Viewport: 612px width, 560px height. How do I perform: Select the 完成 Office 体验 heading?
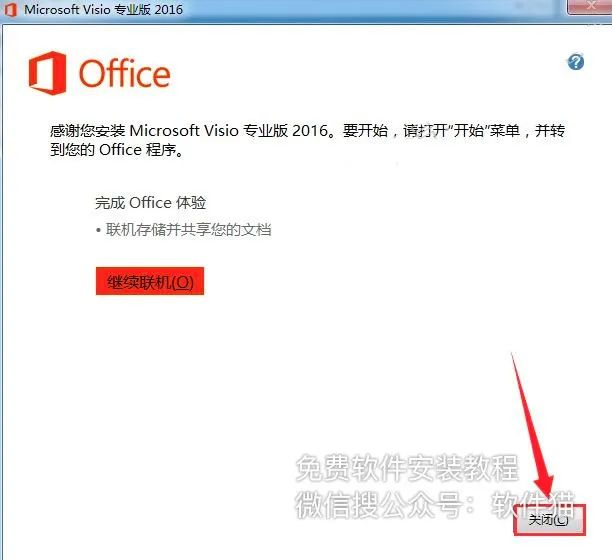click(x=151, y=203)
